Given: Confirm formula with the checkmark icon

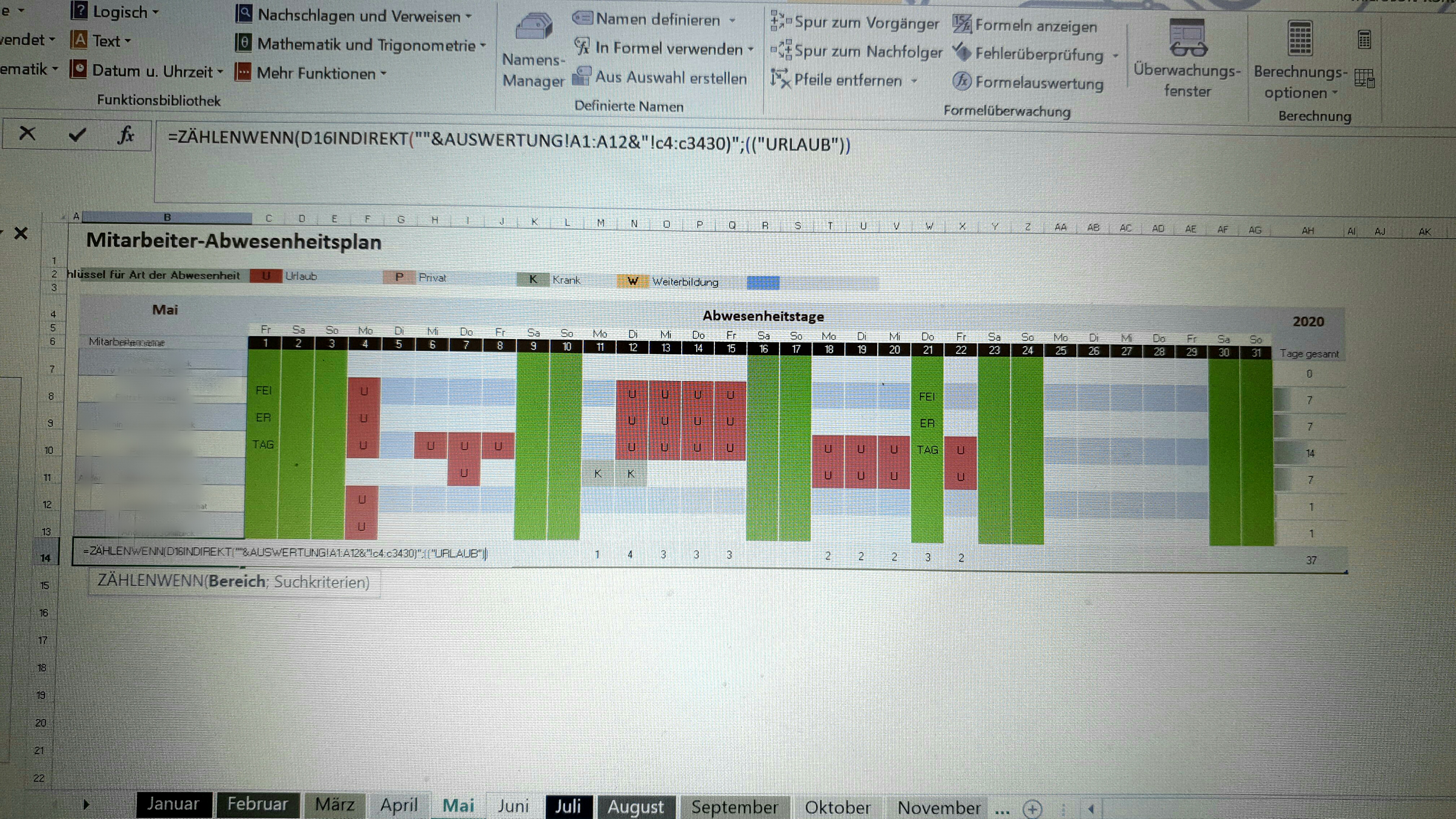Looking at the screenshot, I should tap(77, 135).
